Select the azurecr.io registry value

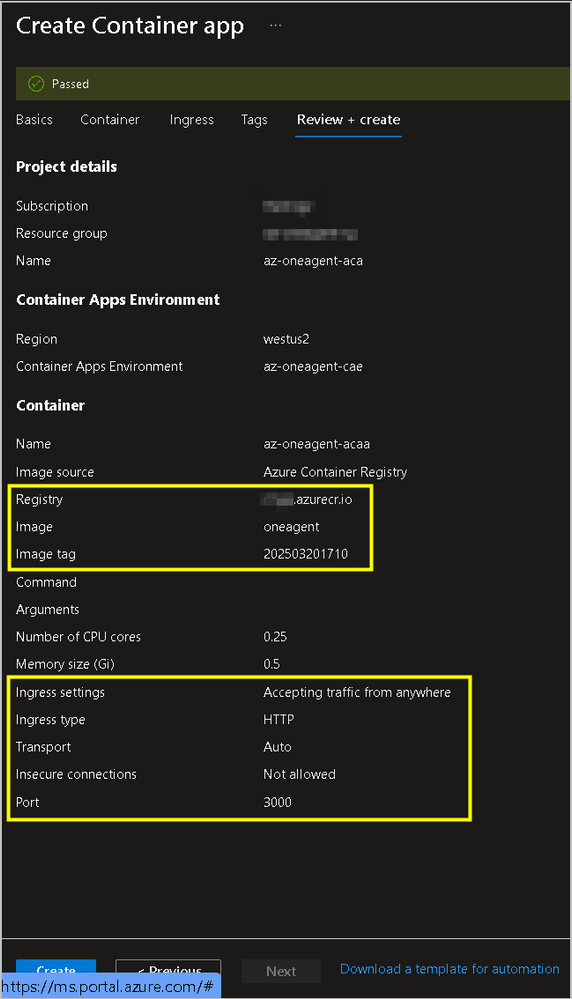click(x=307, y=500)
